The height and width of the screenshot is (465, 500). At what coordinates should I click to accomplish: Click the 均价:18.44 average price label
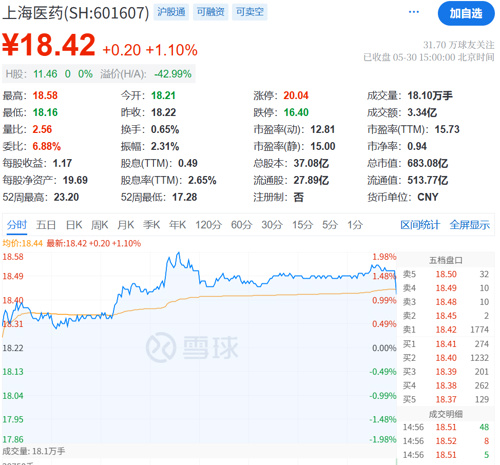pyautogui.click(x=23, y=243)
